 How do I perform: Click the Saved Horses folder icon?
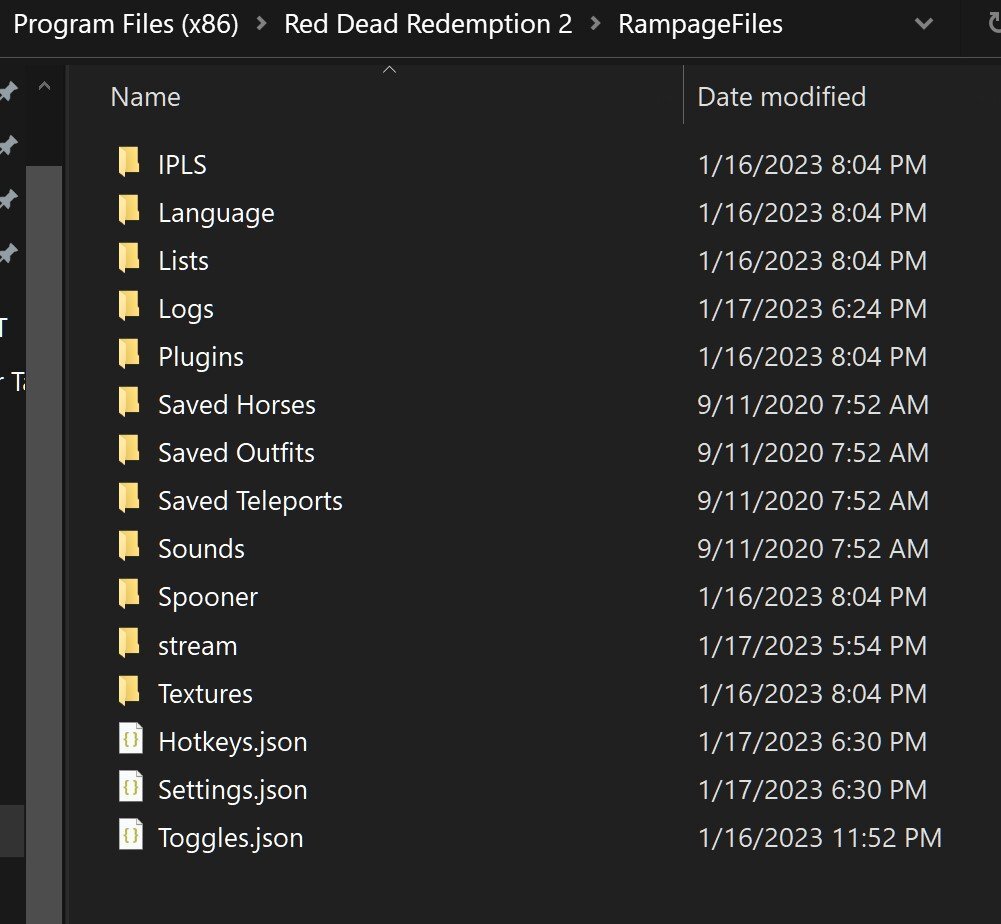click(129, 404)
